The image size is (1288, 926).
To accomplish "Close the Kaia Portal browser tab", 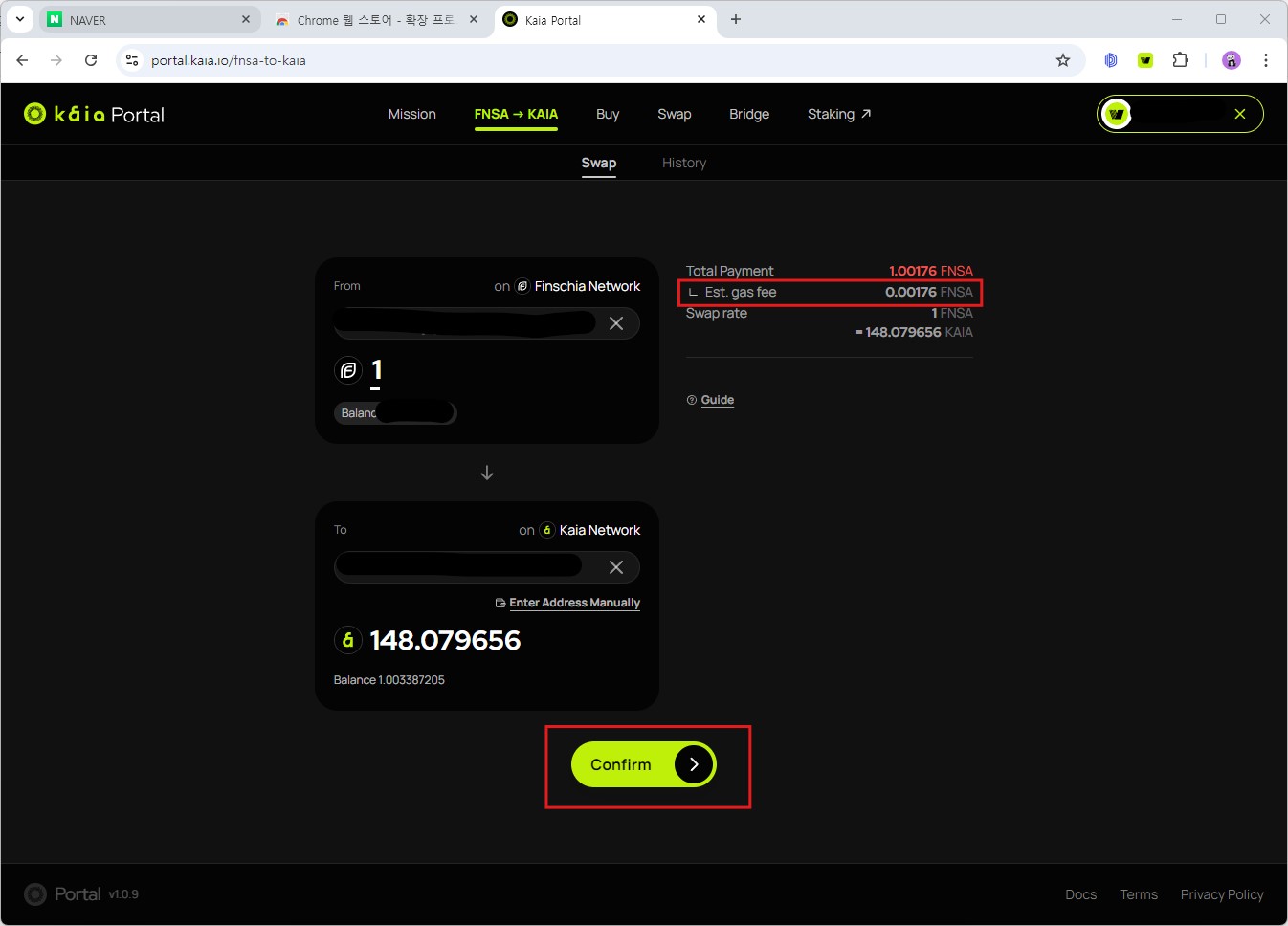I will [701, 19].
